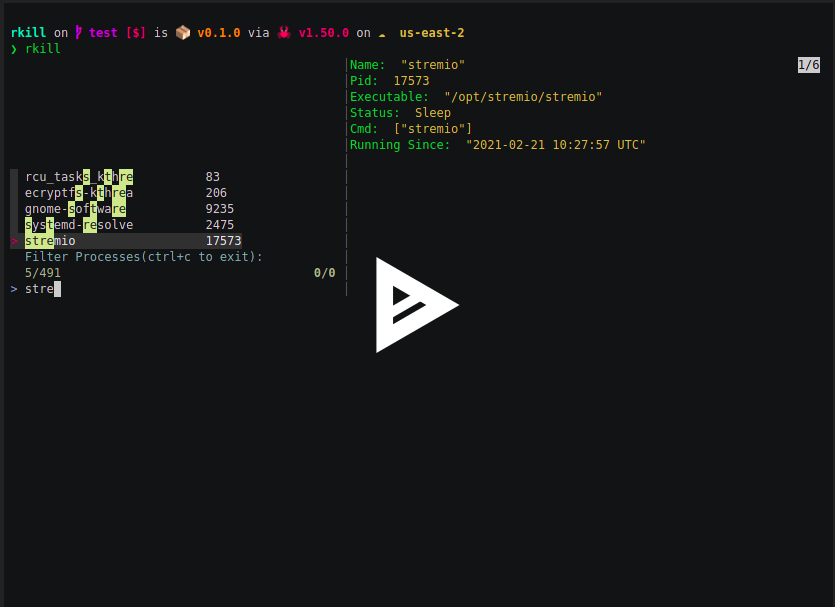This screenshot has width=835, height=607.
Task: Click the PID 206 value
Action: click(216, 193)
